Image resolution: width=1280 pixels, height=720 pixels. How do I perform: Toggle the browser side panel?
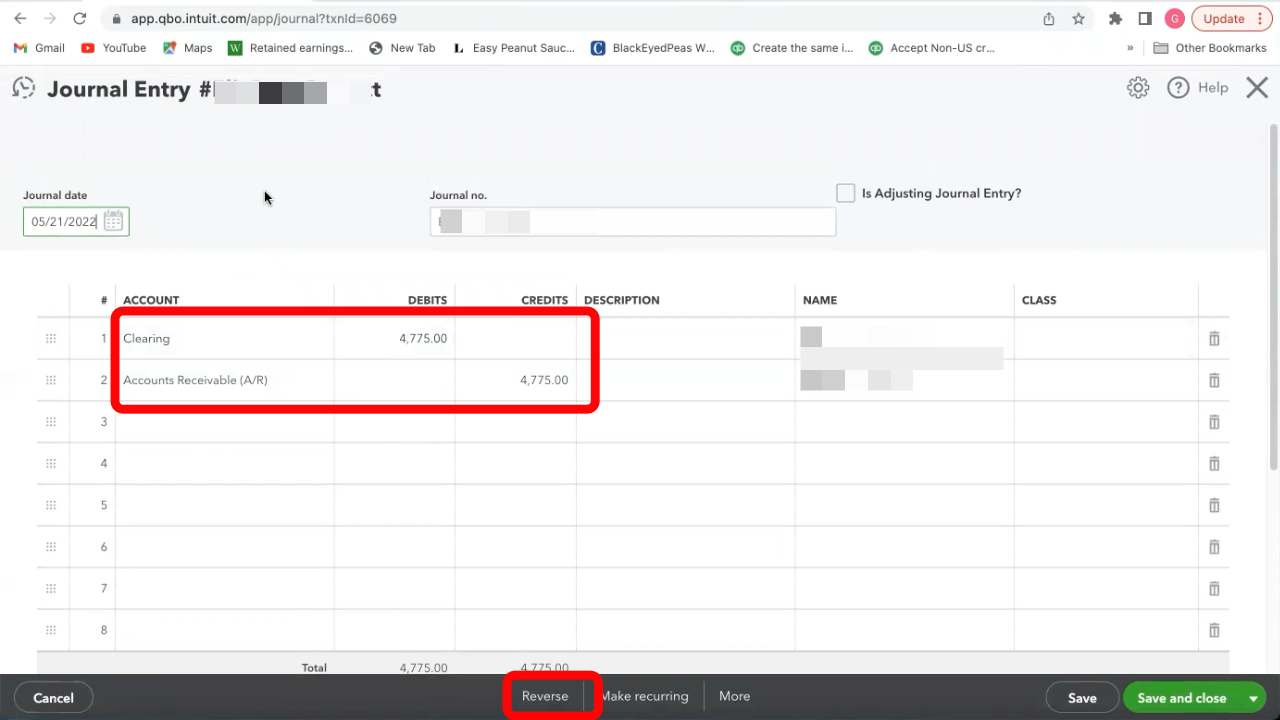[1146, 18]
